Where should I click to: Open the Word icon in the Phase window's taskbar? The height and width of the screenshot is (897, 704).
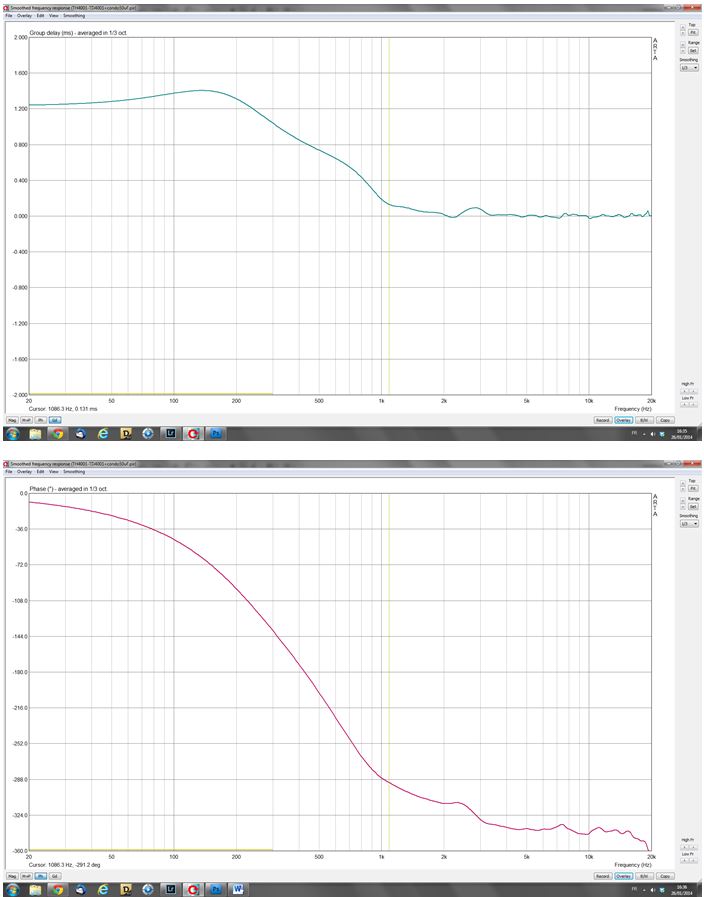point(238,890)
